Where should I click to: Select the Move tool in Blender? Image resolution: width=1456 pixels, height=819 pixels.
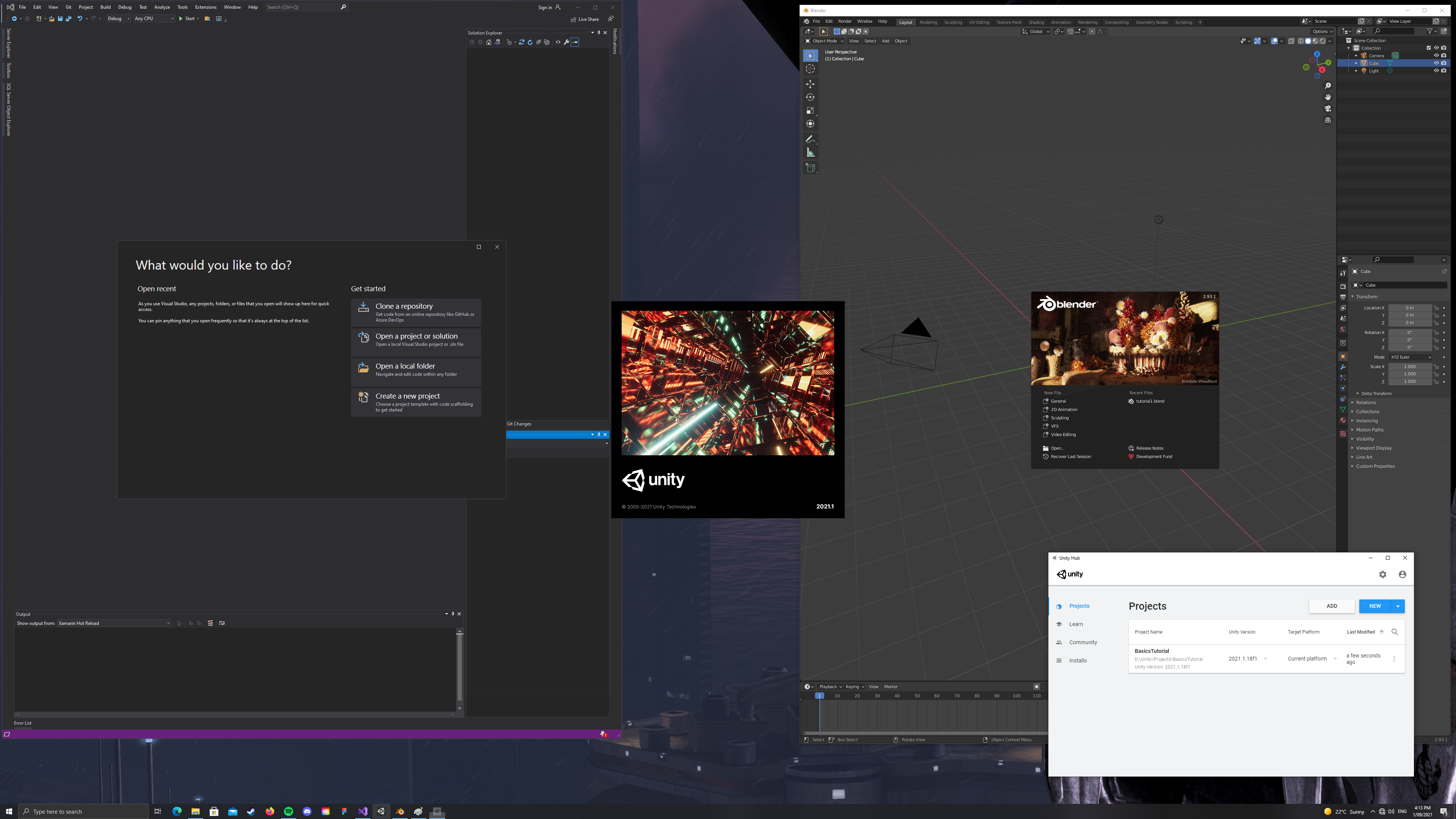810,84
